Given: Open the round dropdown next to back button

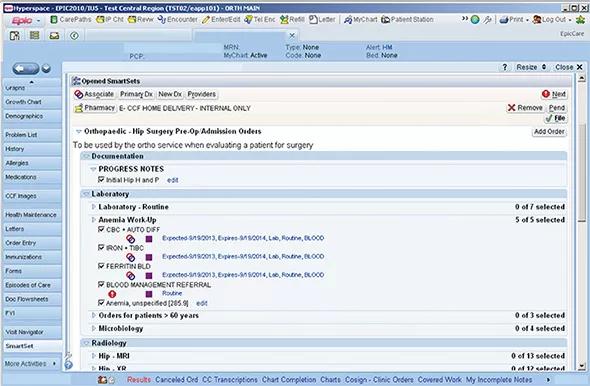Looking at the screenshot, I should 46,68.
